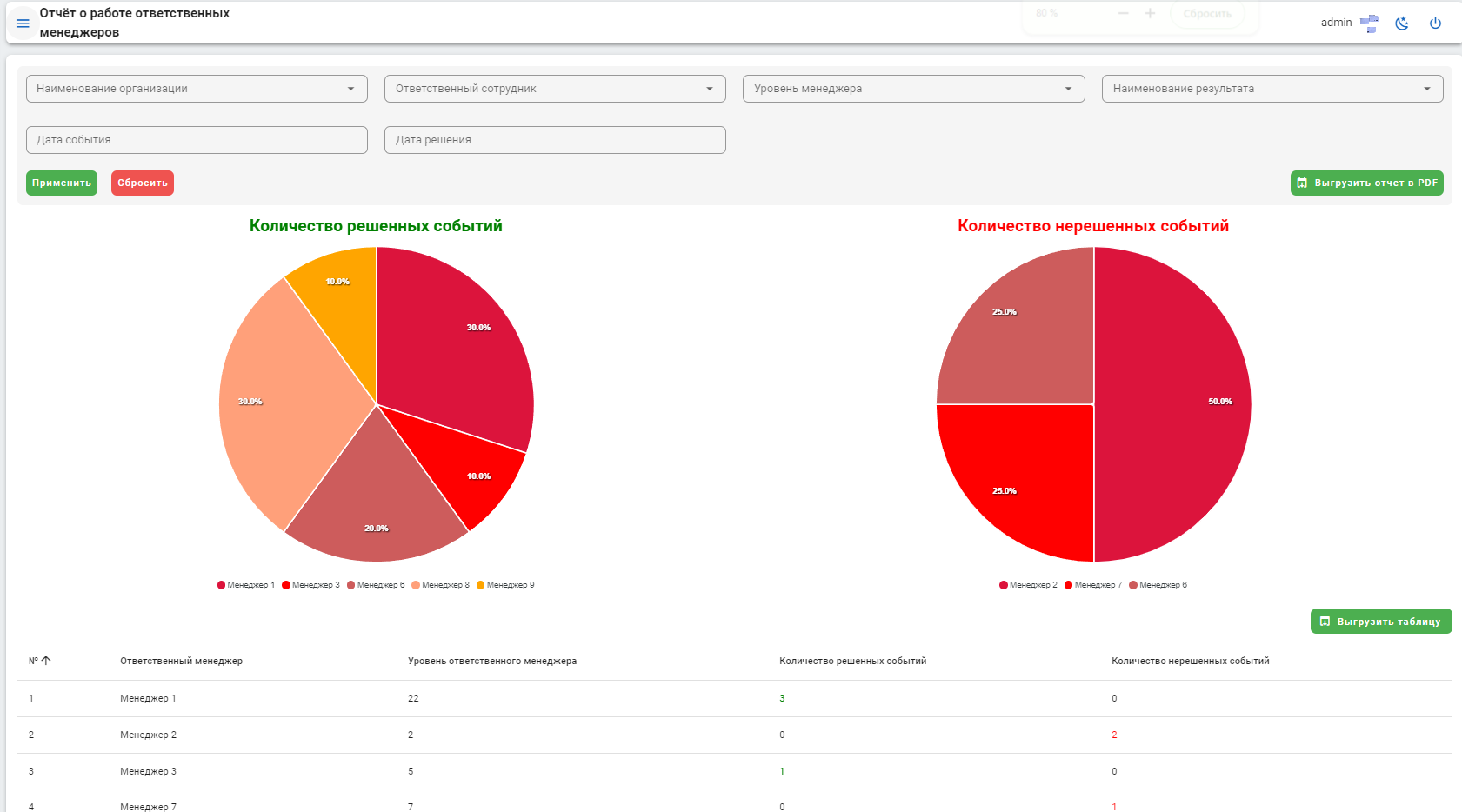This screenshot has width=1462, height=812.
Task: Expand Наименование организации dropdown
Action: click(x=197, y=89)
